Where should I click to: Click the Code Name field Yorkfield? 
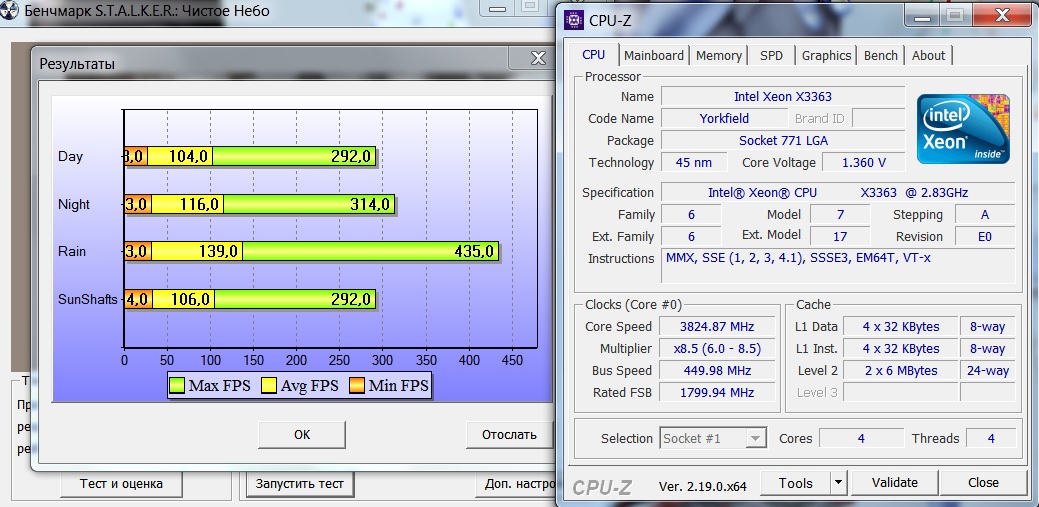[724, 119]
